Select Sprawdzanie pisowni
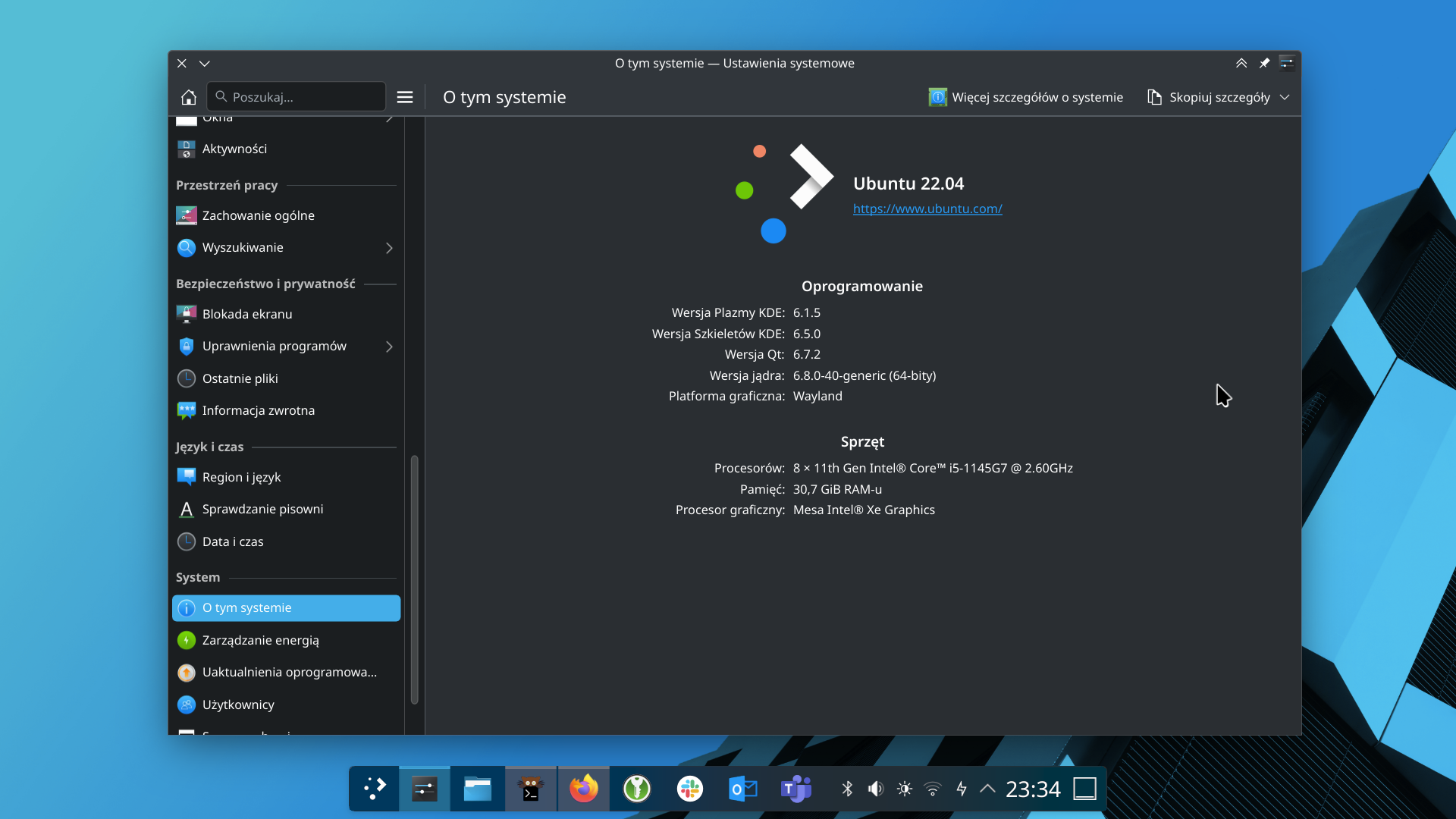Viewport: 1456px width, 819px height. (286, 509)
